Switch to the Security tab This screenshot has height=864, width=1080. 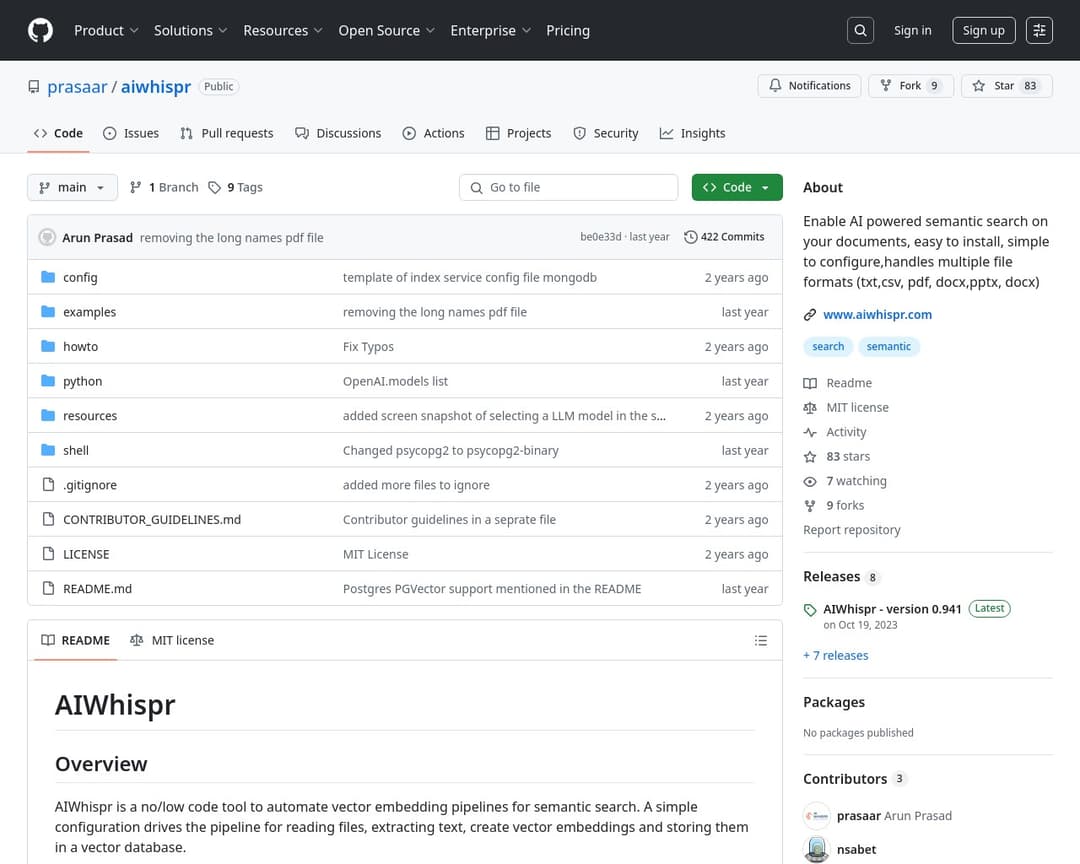coord(605,133)
